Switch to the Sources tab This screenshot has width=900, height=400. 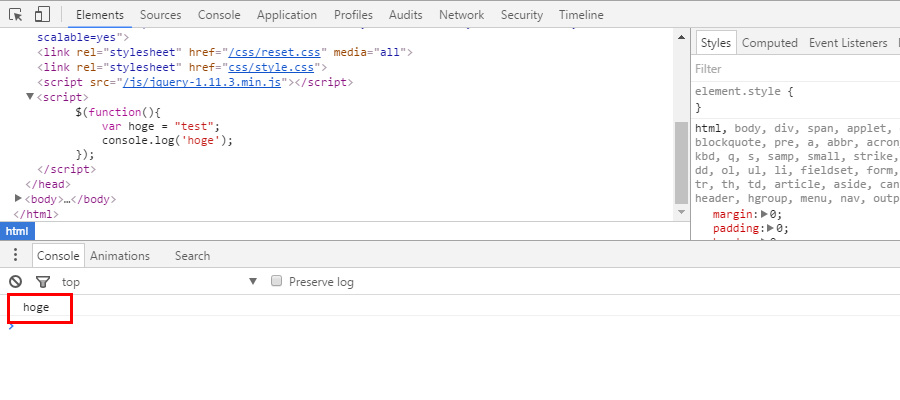click(160, 15)
